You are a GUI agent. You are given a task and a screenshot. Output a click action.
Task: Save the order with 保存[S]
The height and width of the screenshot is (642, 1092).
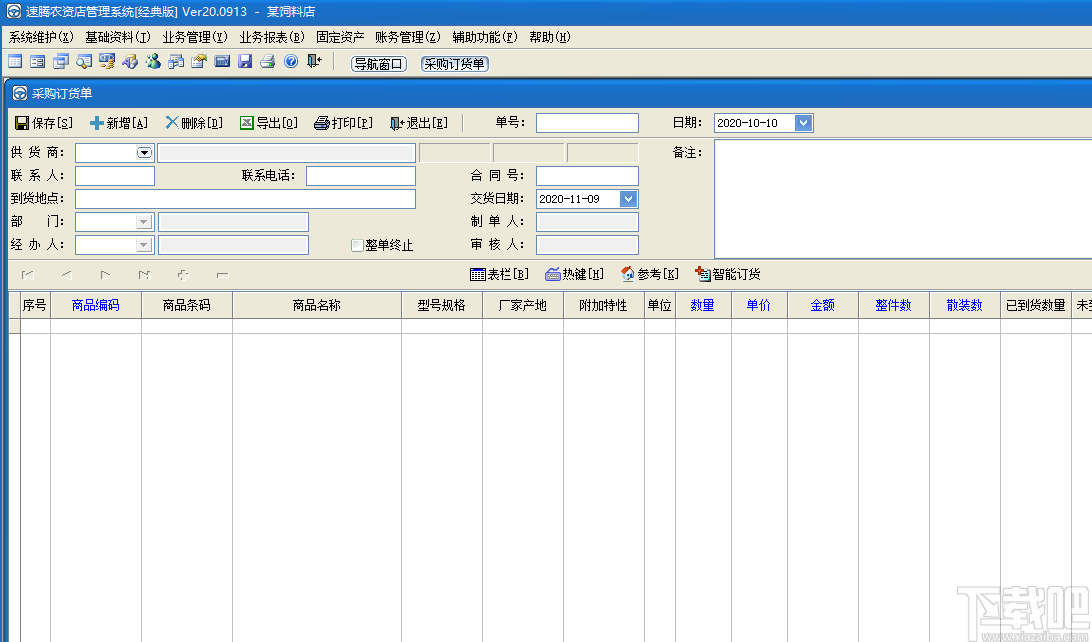click(43, 123)
